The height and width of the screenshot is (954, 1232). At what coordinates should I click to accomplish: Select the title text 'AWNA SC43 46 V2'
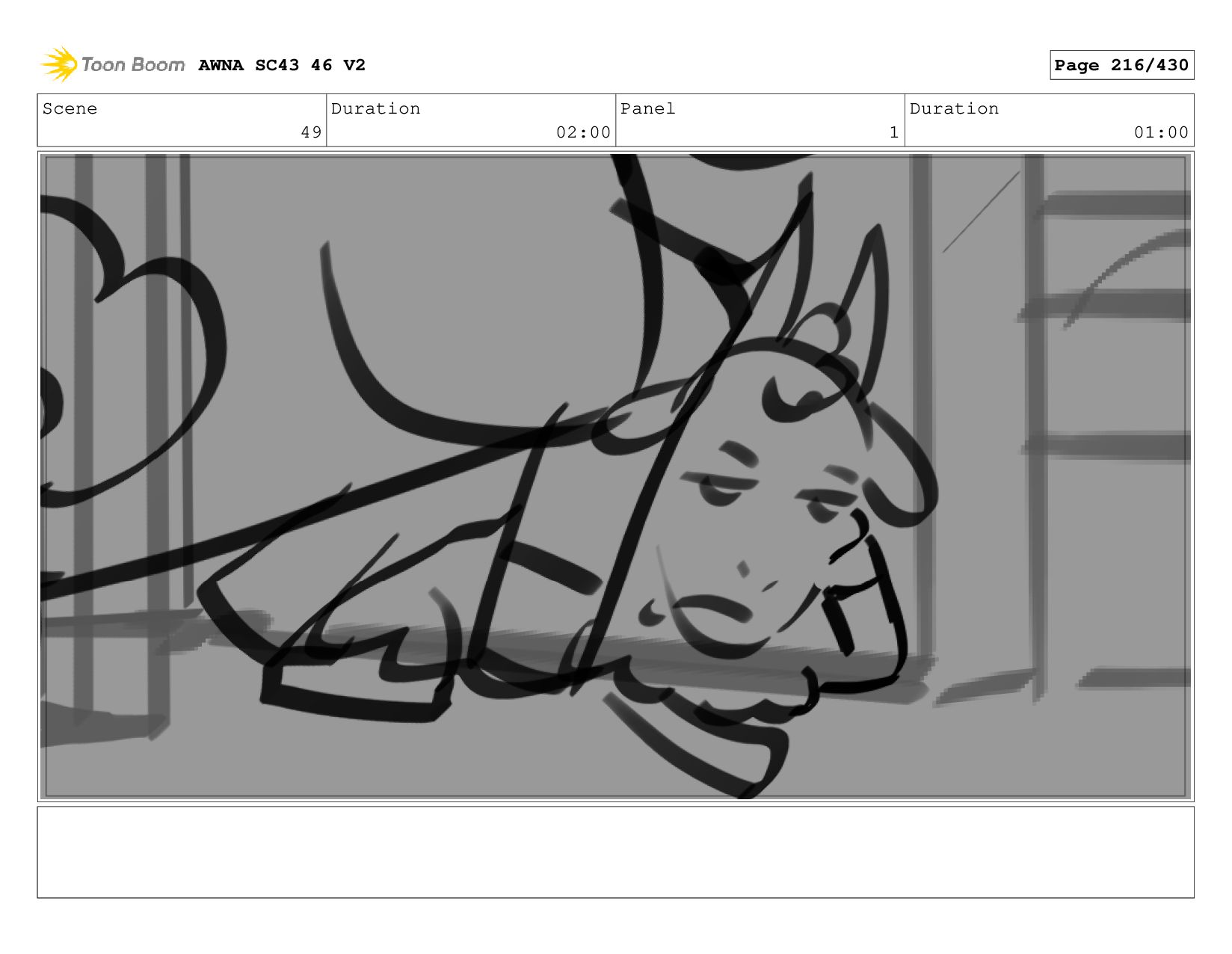click(x=282, y=65)
